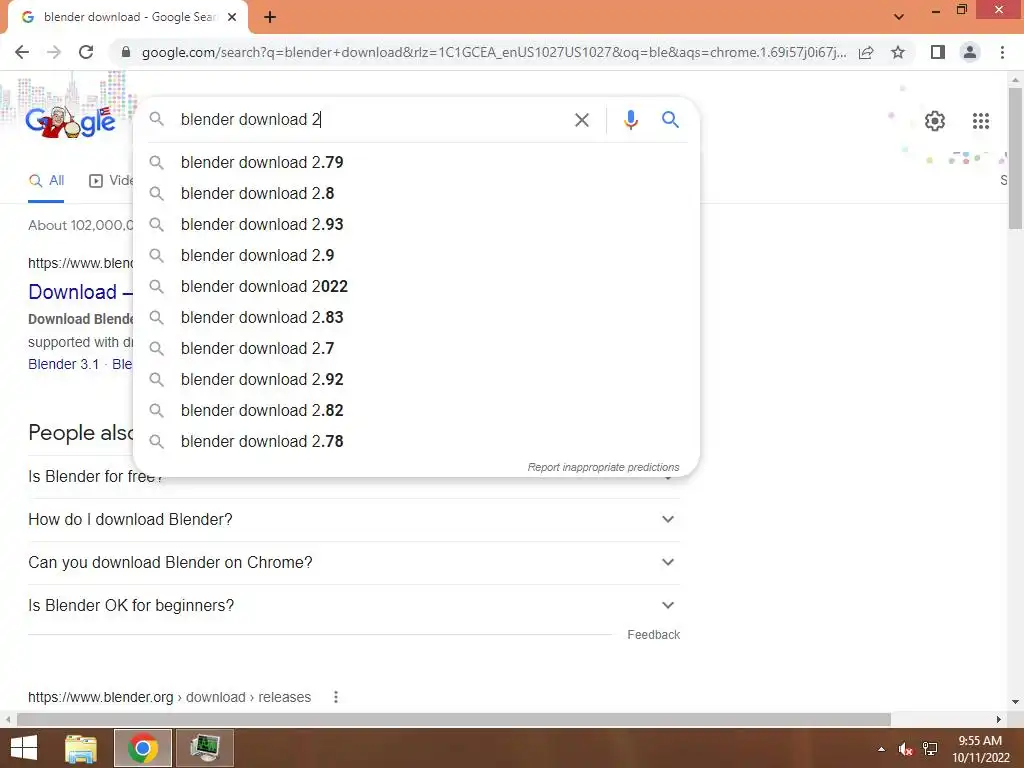Image resolution: width=1024 pixels, height=768 pixels.
Task: Select the All search tab
Action: pyautogui.click(x=46, y=181)
